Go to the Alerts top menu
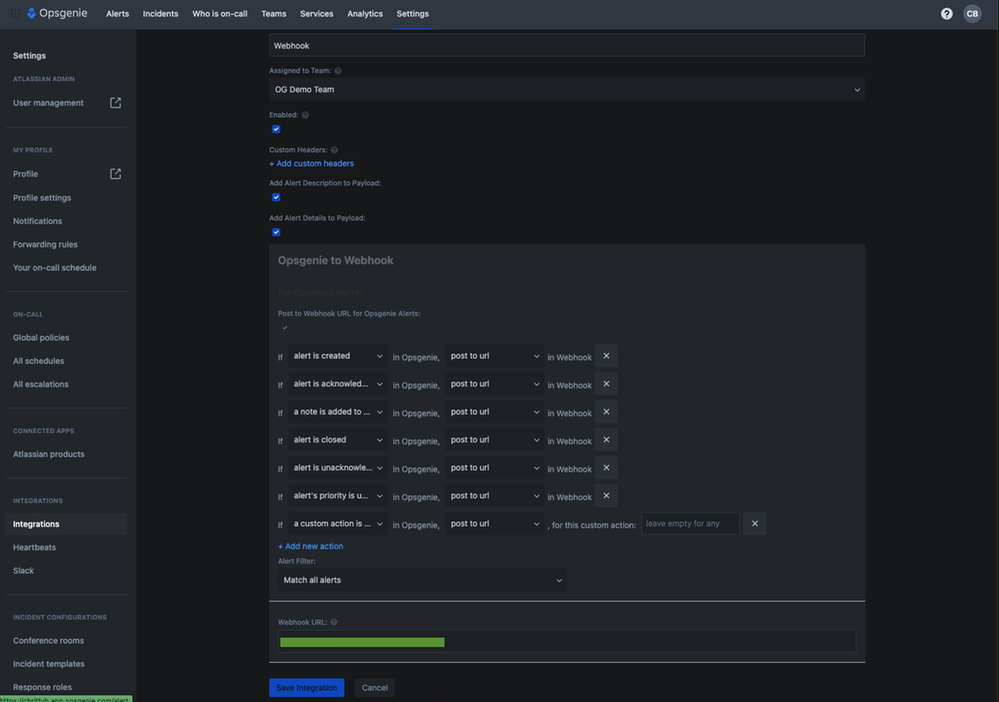 pos(117,14)
